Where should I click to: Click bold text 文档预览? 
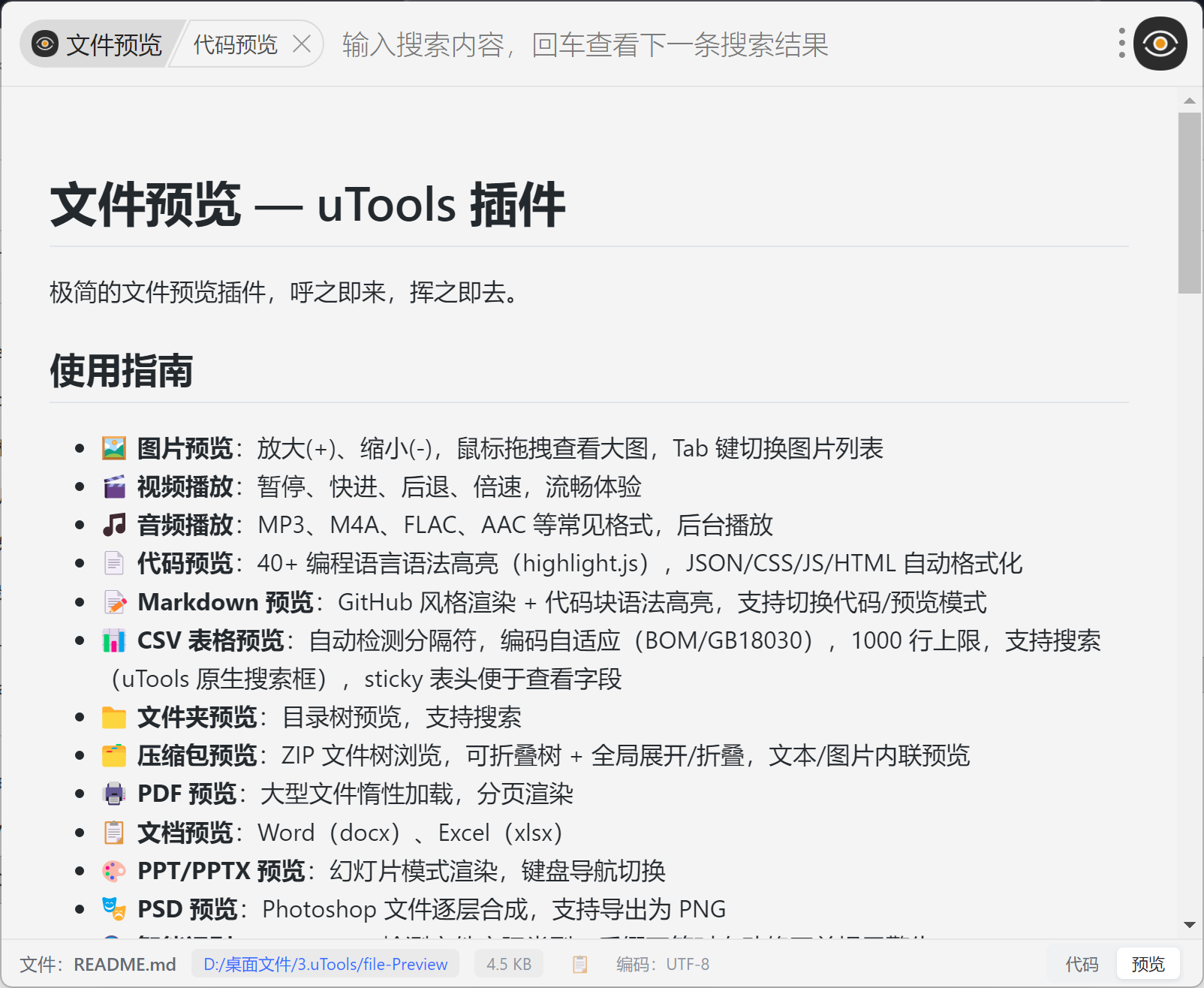(185, 833)
